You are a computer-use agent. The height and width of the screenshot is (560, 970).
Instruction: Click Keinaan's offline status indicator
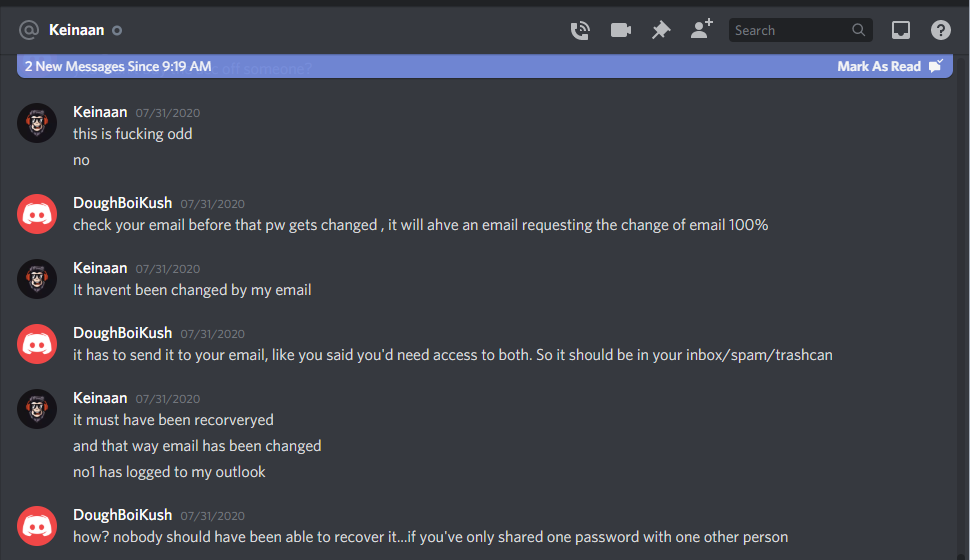(x=117, y=30)
